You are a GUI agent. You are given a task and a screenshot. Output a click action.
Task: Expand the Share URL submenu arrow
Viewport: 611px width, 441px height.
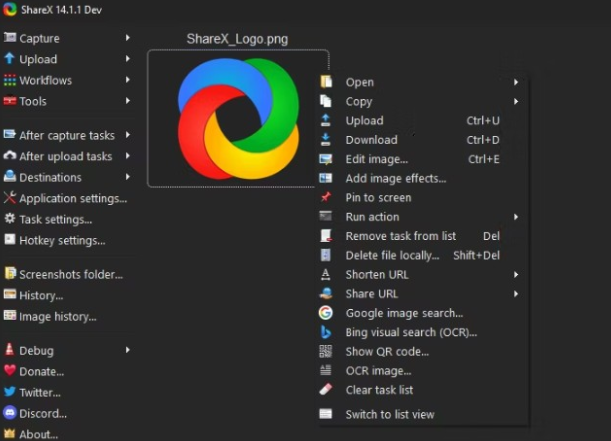516,294
